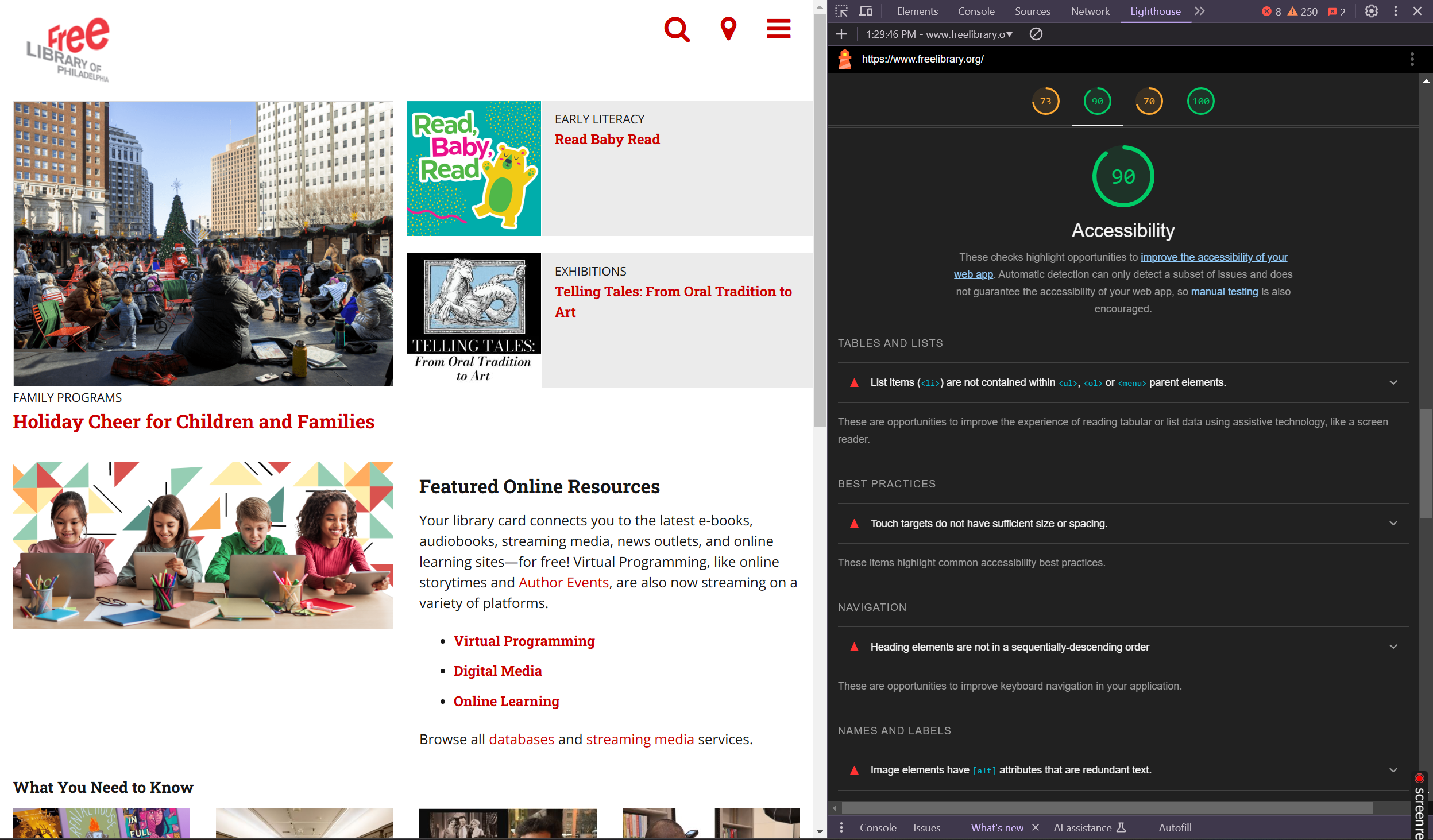Open the drawer three-dot menu at bottom
The image size is (1433, 840).
coord(841,827)
